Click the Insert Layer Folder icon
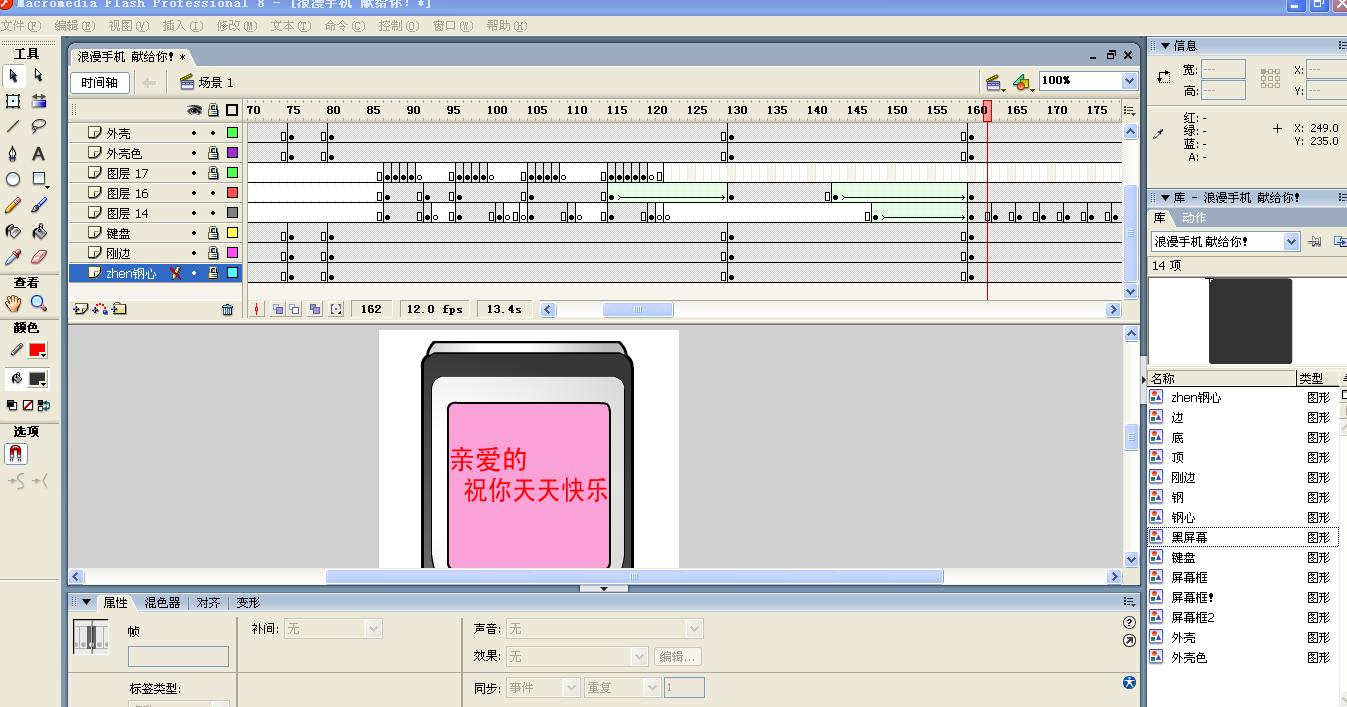Image resolution: width=1347 pixels, height=707 pixels. (x=119, y=309)
